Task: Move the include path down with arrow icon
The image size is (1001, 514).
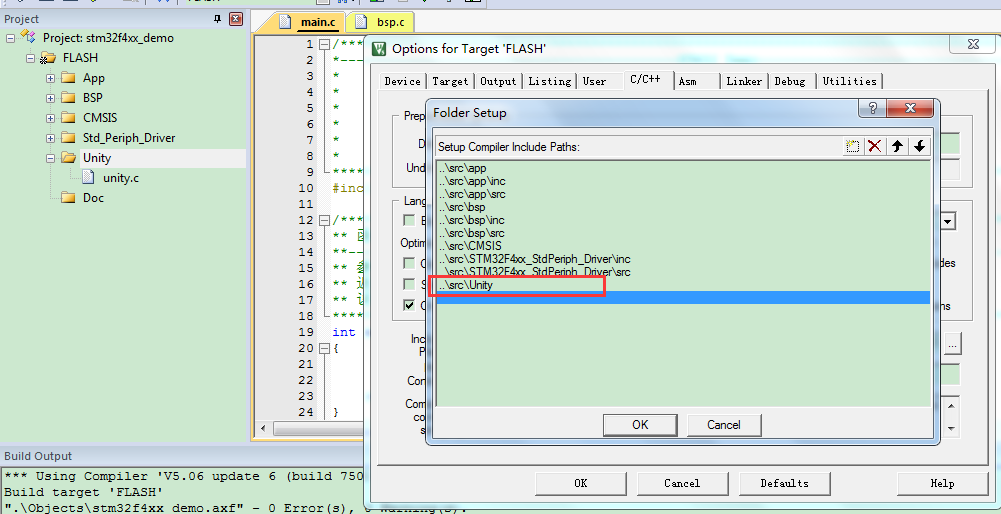Action: pos(919,147)
